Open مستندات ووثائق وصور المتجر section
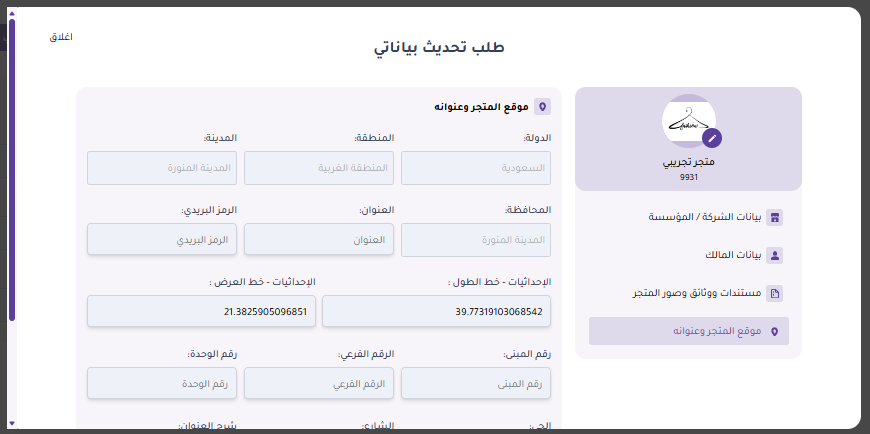 [x=696, y=293]
